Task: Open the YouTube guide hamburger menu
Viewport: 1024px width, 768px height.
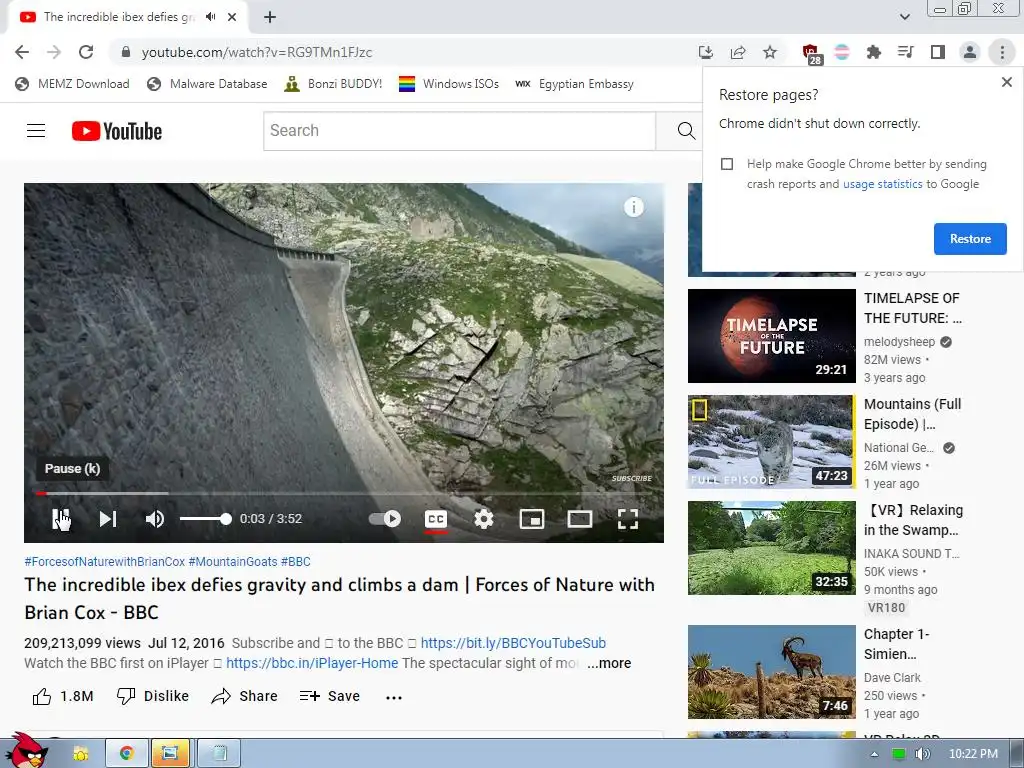Action: [x=36, y=131]
